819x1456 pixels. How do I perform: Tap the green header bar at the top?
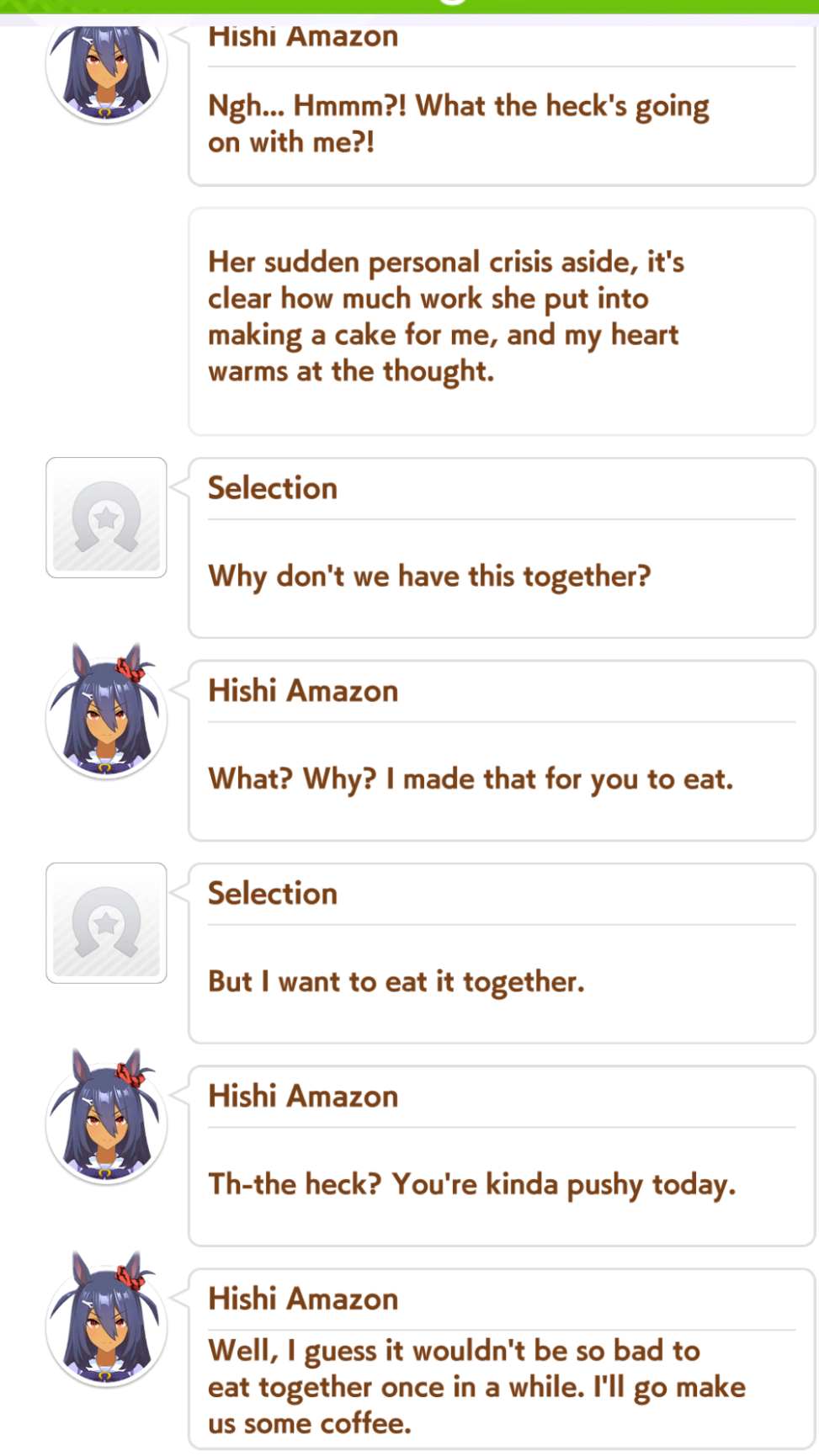click(409, 6)
